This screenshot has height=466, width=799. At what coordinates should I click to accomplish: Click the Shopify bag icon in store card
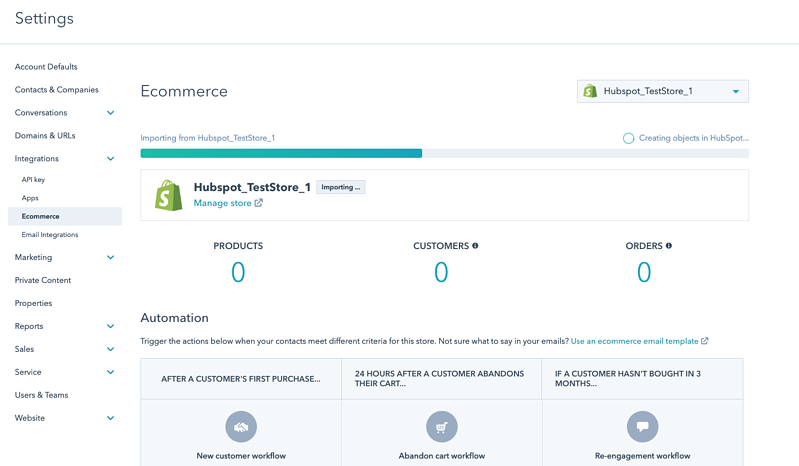[168, 195]
